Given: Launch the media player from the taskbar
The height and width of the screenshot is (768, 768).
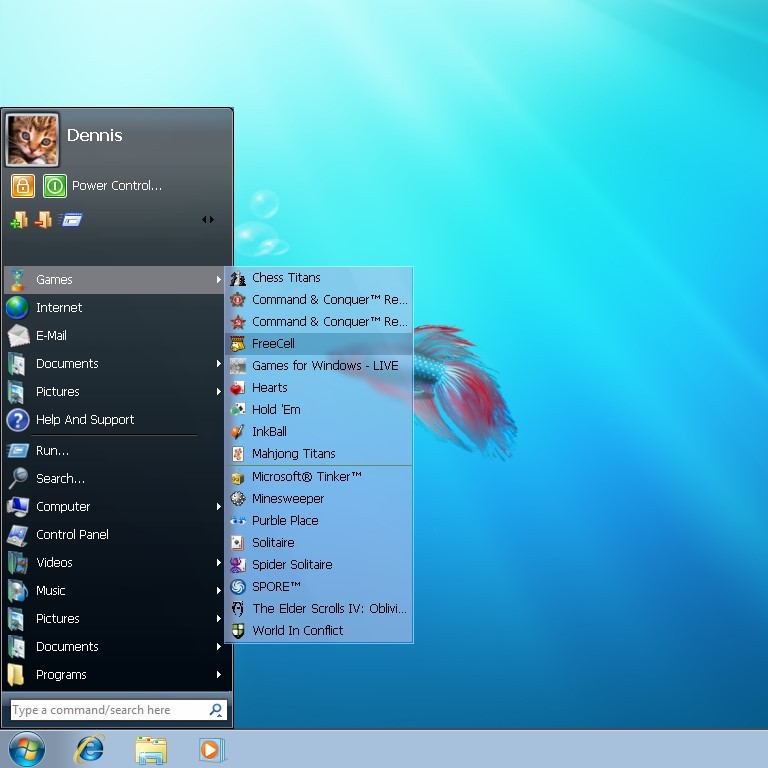Looking at the screenshot, I should click(211, 748).
